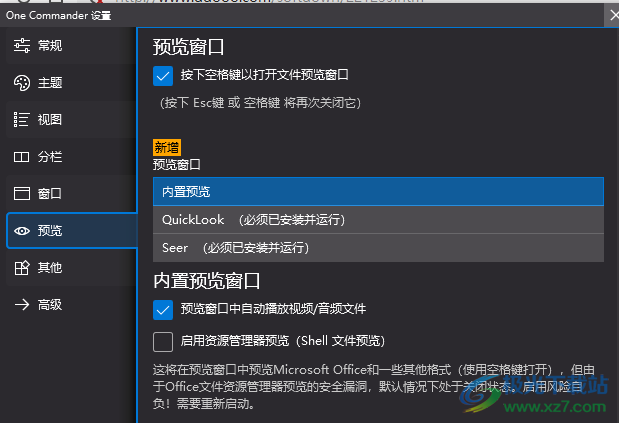Open the 常规 settings tab
This screenshot has width=619, height=423.
[x=72, y=46]
